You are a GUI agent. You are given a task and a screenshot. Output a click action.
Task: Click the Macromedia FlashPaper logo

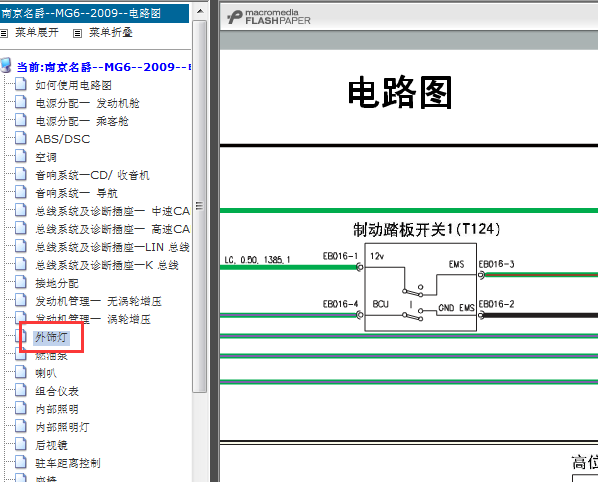click(x=269, y=17)
